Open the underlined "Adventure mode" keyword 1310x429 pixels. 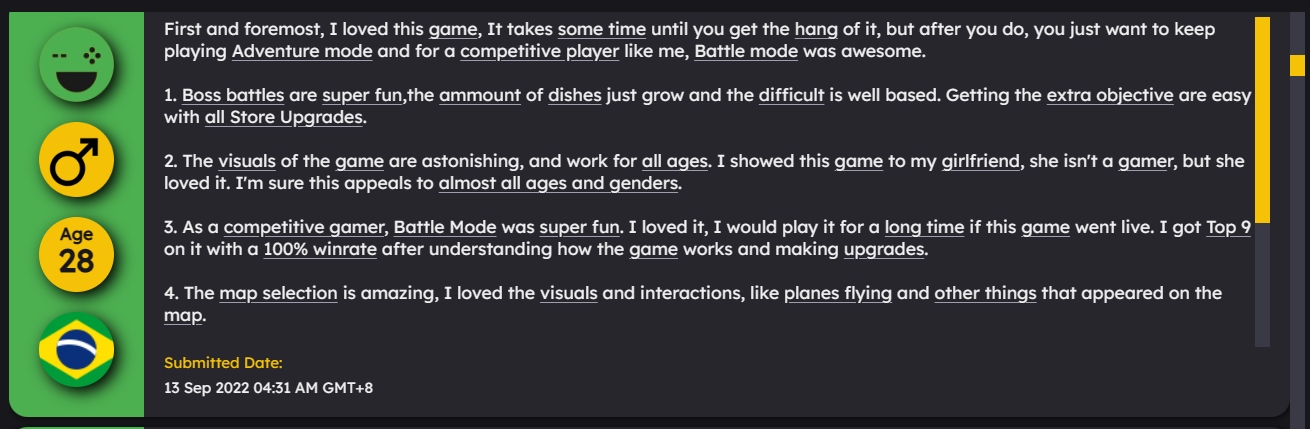point(302,50)
